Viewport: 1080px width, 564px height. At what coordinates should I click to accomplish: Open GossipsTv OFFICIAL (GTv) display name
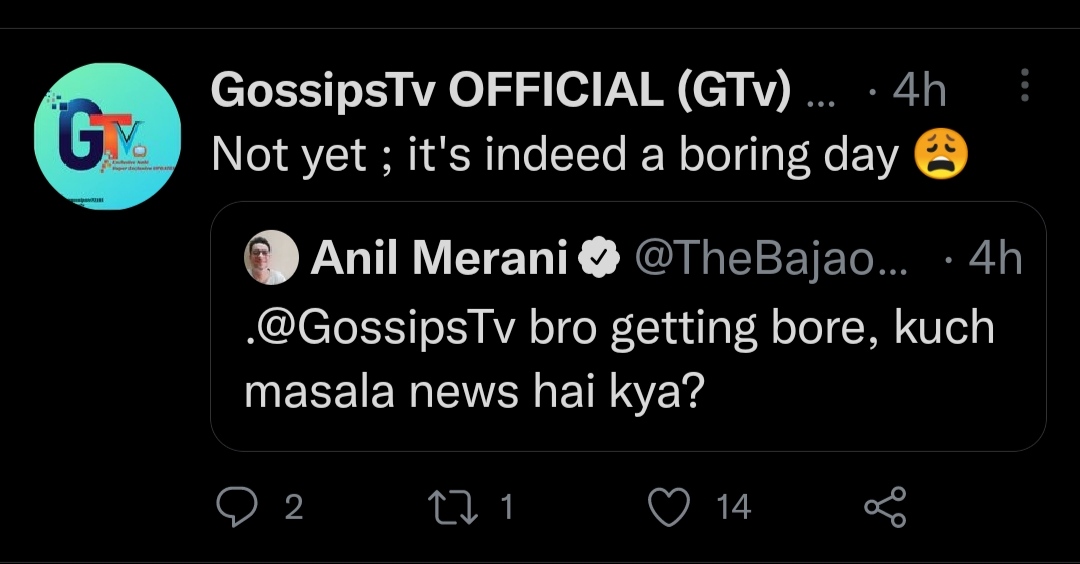(502, 94)
